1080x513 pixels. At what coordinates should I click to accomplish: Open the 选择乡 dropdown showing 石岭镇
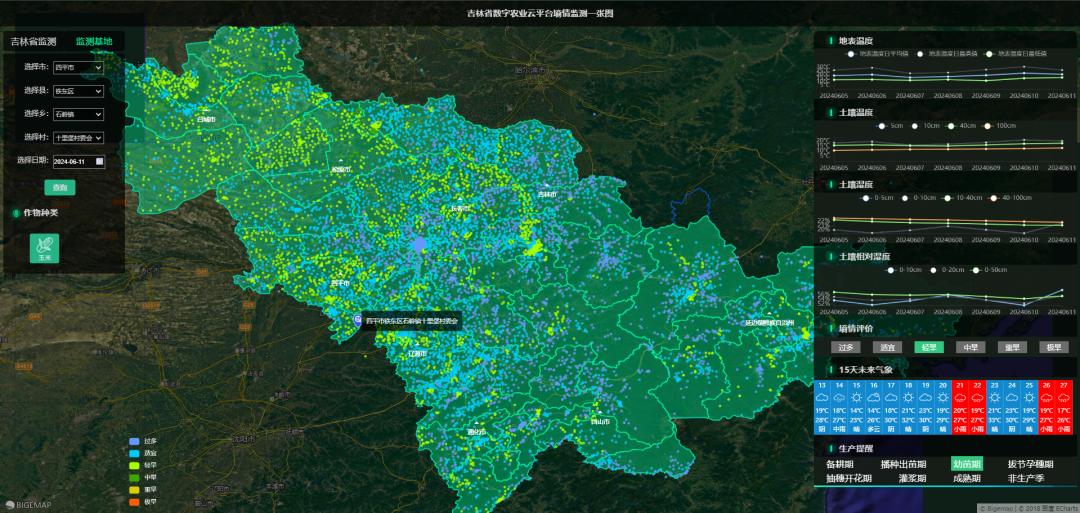79,114
